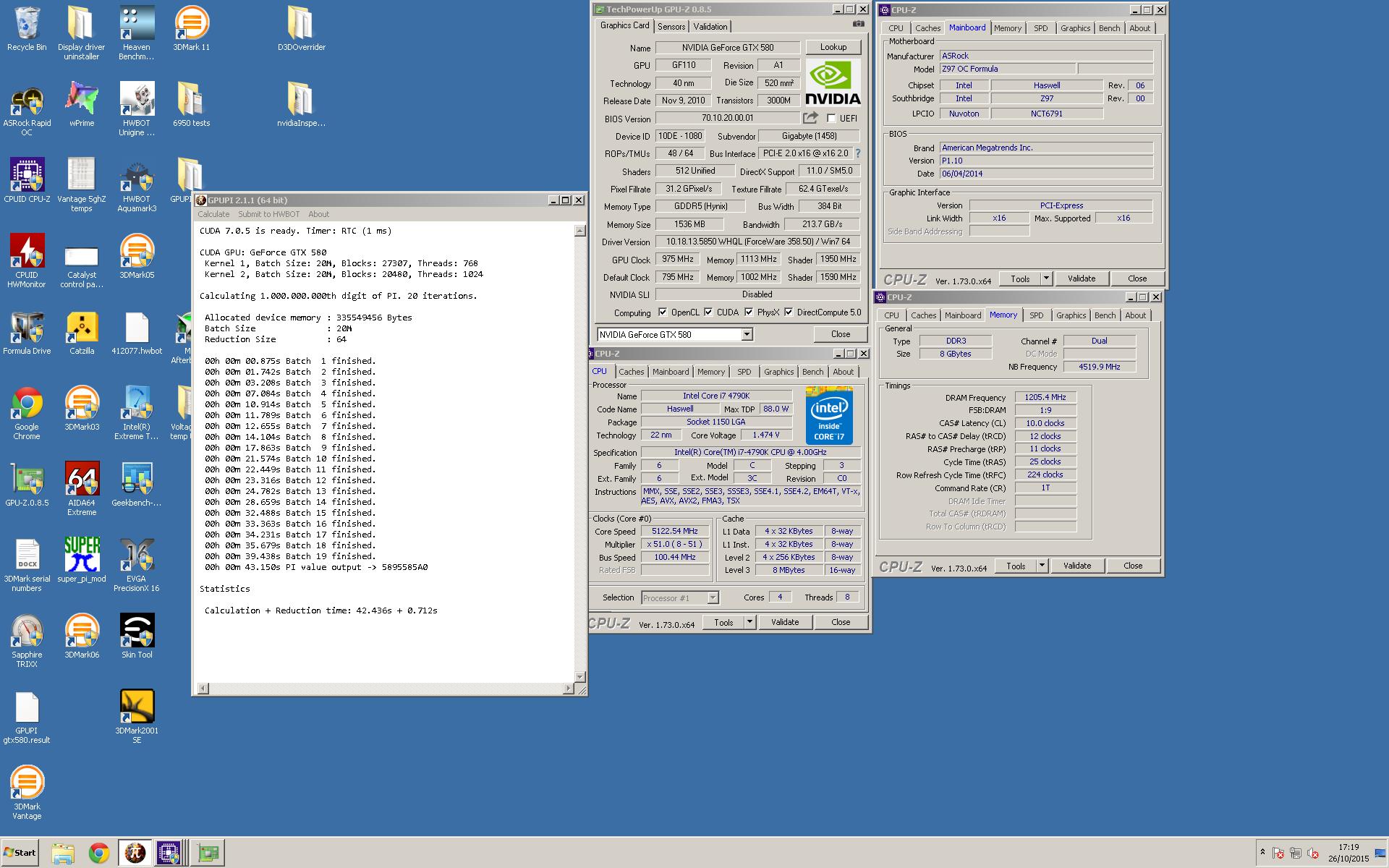Open Windows Explorer from the taskbar
The width and height of the screenshot is (1389, 868).
[x=63, y=854]
